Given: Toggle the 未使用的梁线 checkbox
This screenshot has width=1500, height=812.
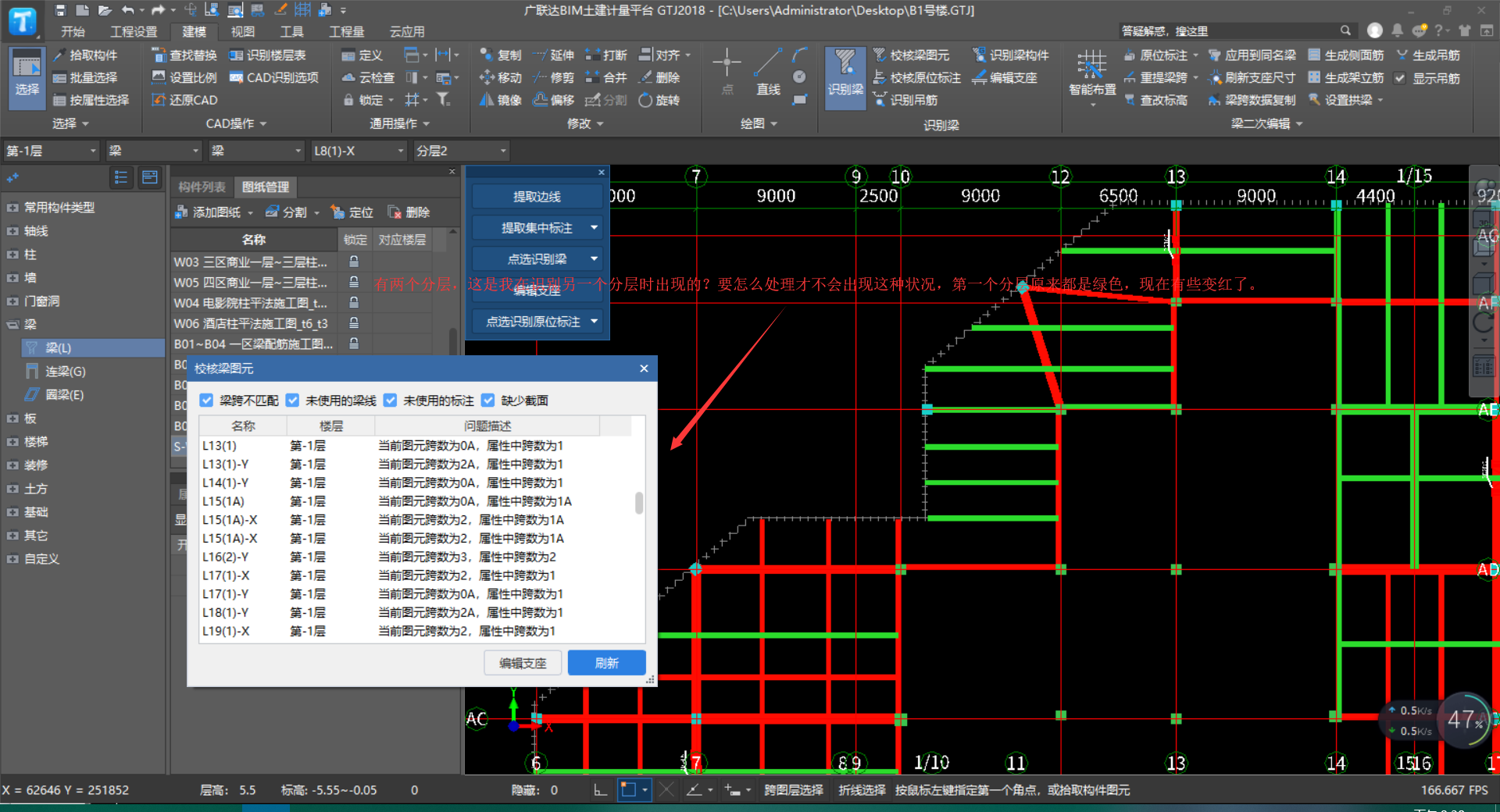Looking at the screenshot, I should pyautogui.click(x=292, y=401).
